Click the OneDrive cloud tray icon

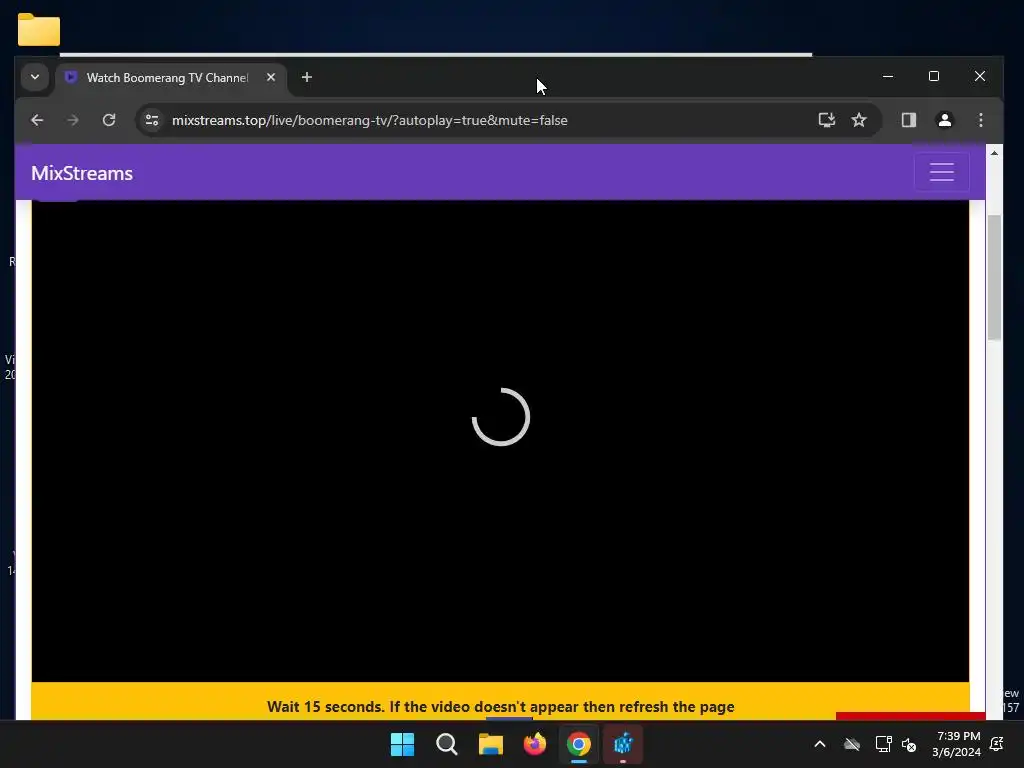click(852, 744)
